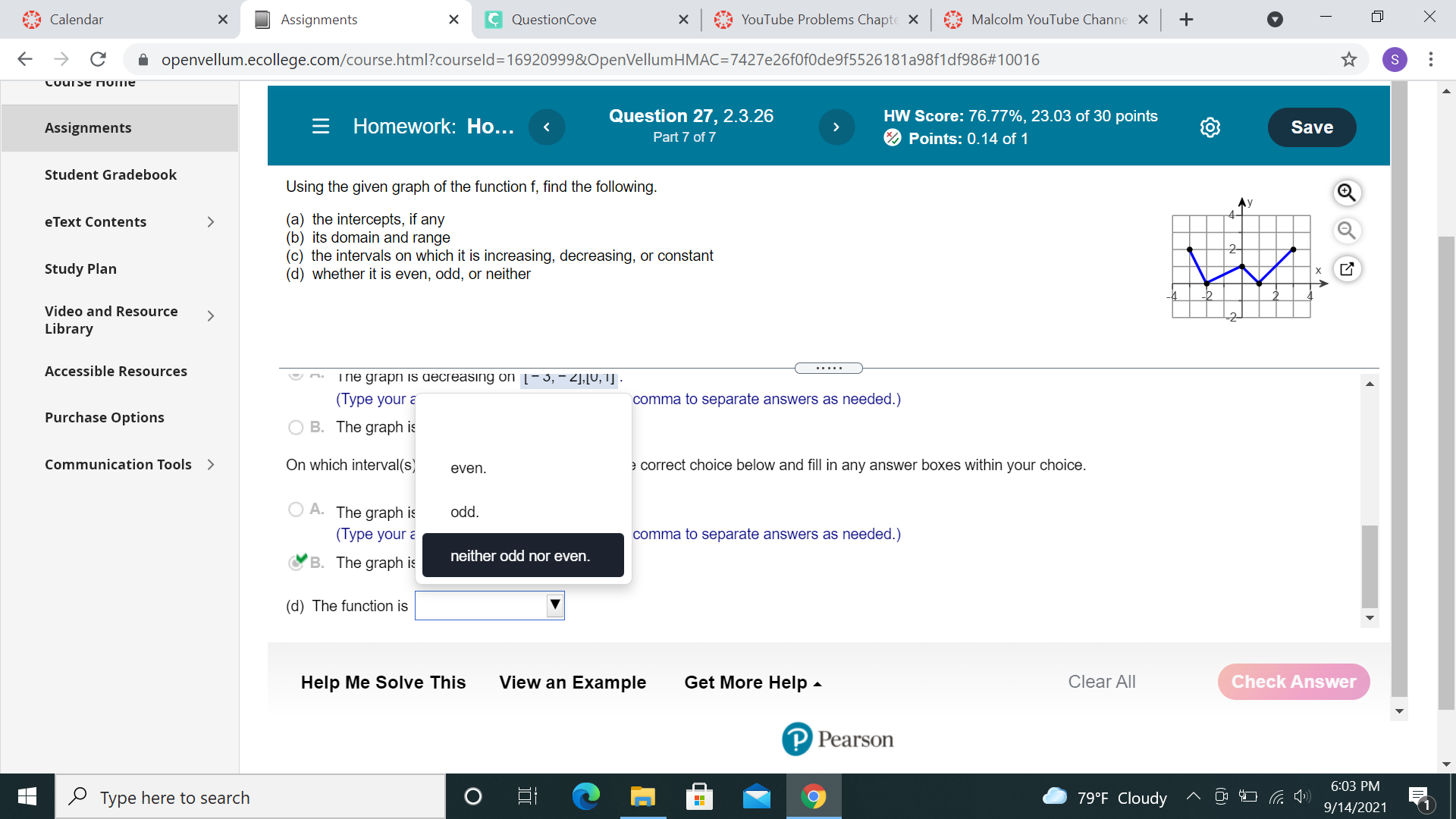
Task: Click the question panel vertical scrollbar thumb
Action: (x=1370, y=566)
